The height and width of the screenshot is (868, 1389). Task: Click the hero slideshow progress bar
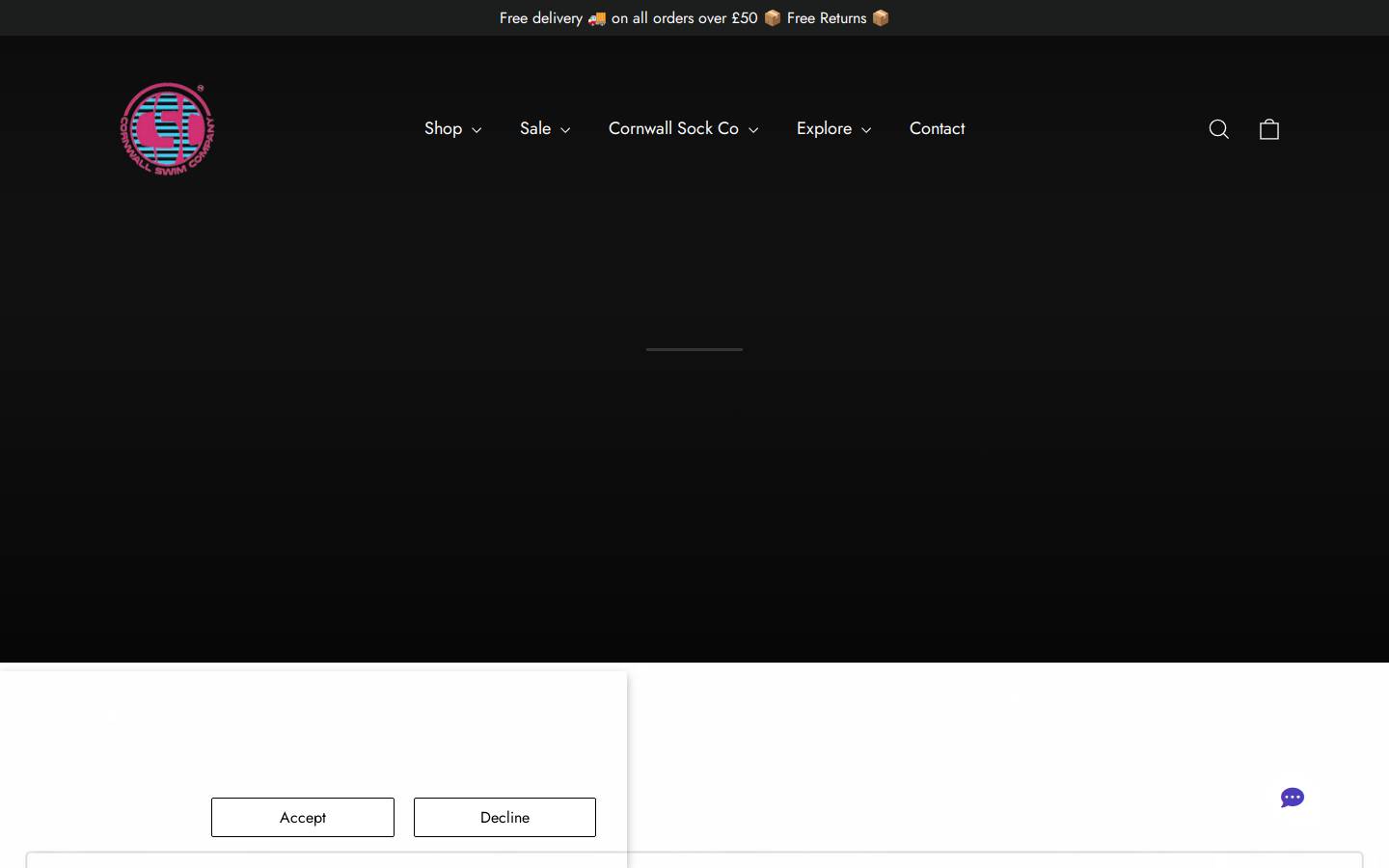click(694, 349)
